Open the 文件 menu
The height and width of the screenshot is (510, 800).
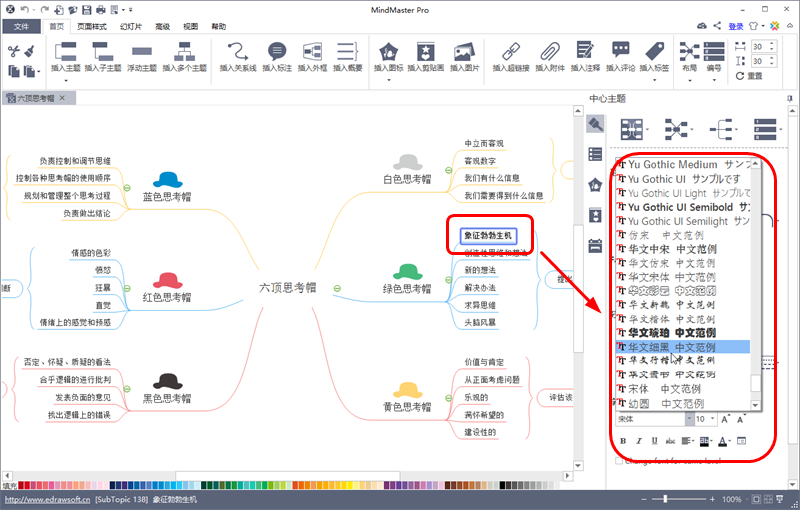click(22, 27)
